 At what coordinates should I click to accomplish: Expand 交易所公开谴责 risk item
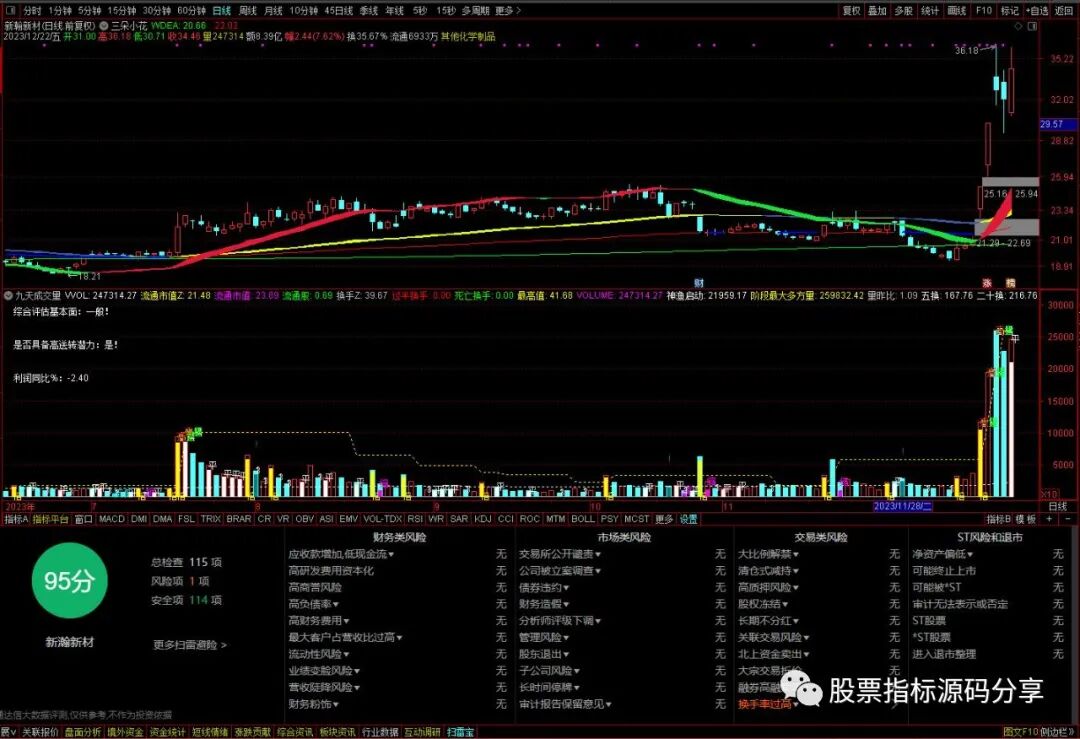(560, 554)
